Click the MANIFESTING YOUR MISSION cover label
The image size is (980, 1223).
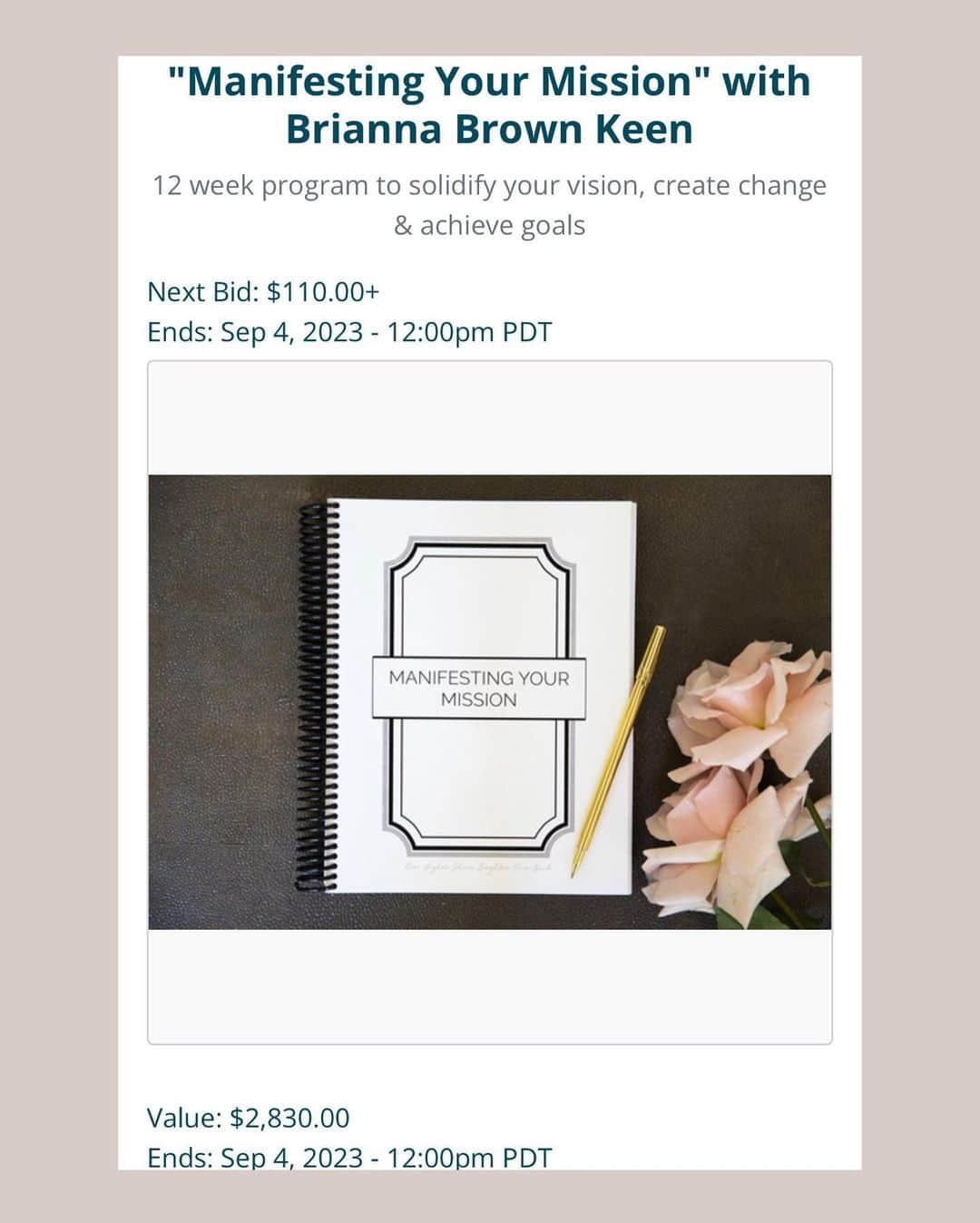(478, 688)
